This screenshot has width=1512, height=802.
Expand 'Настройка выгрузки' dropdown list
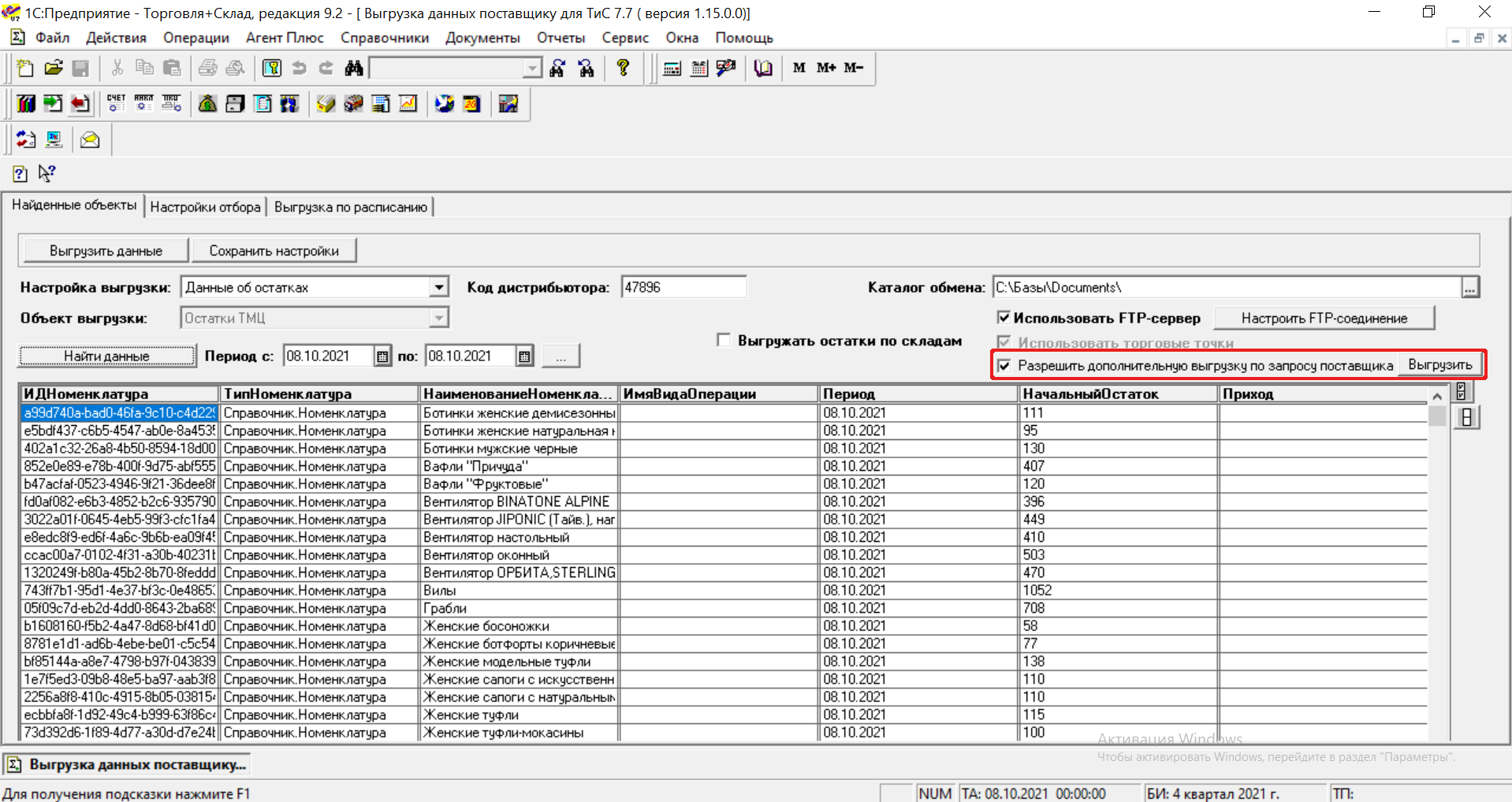[439, 288]
